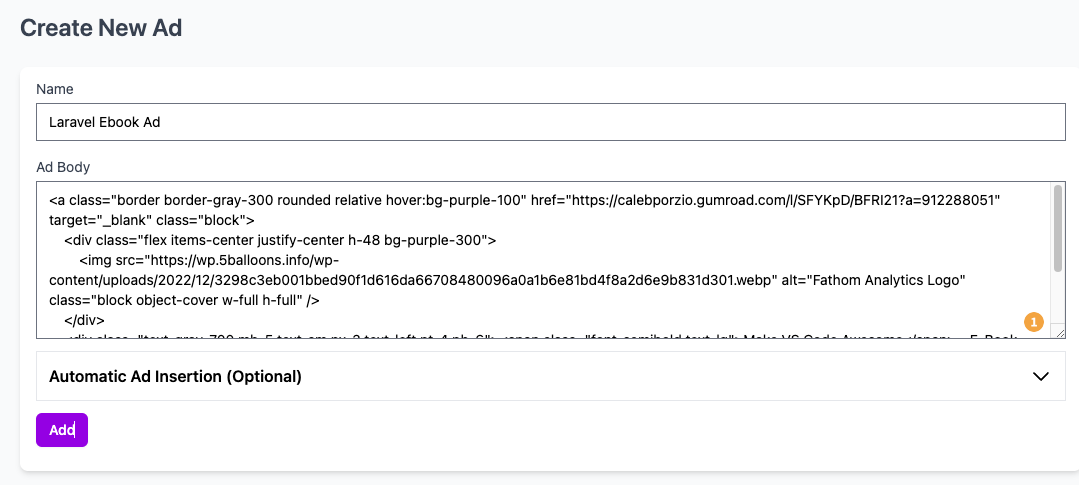Click the Name field label
1079x485 pixels.
click(54, 89)
